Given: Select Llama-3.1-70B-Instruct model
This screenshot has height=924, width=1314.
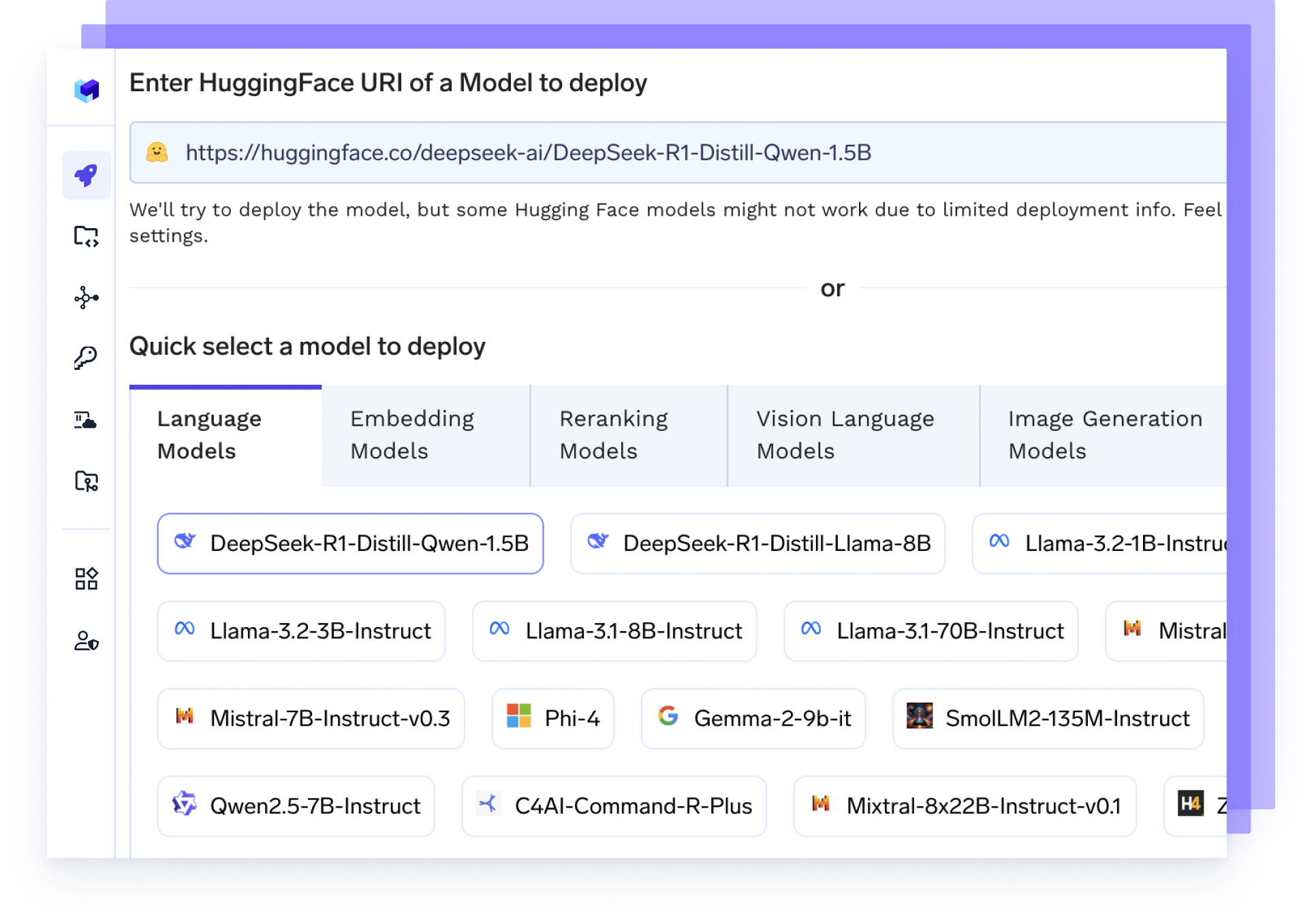Looking at the screenshot, I should (930, 631).
